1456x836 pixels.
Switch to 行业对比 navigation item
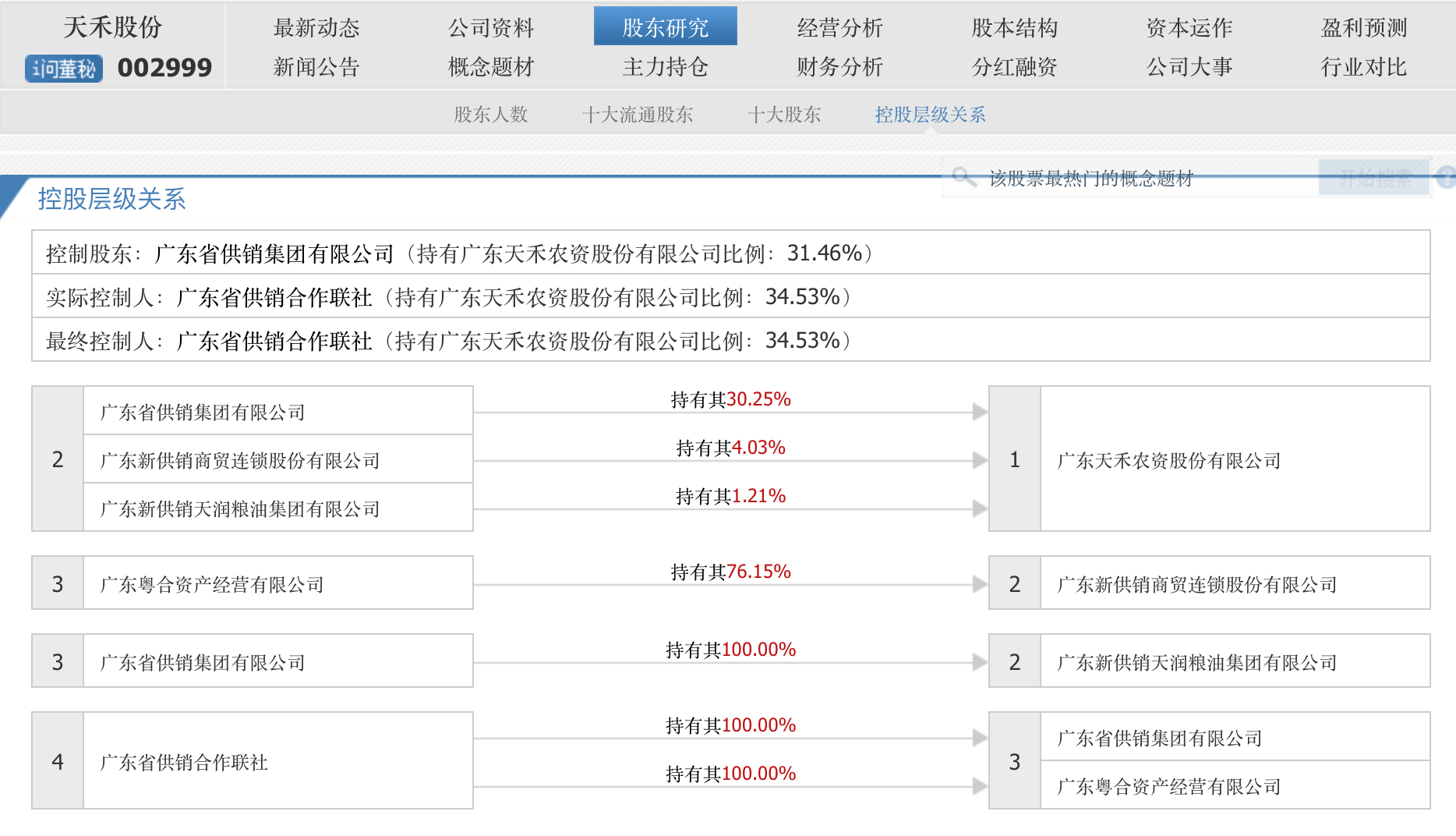point(1364,67)
